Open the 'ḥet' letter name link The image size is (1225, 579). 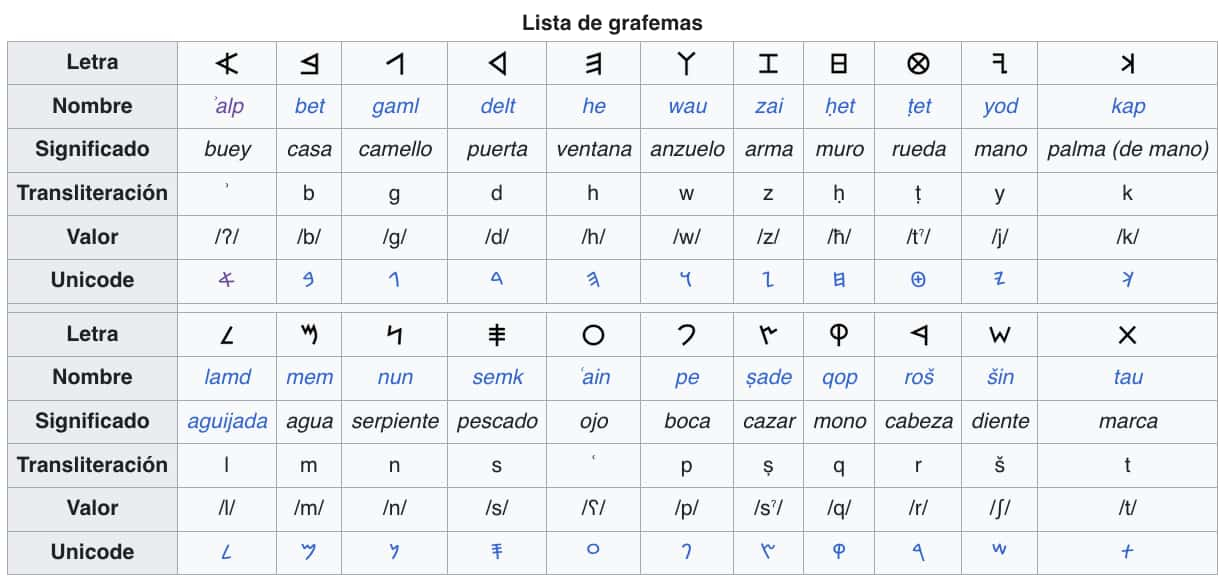[x=839, y=106]
